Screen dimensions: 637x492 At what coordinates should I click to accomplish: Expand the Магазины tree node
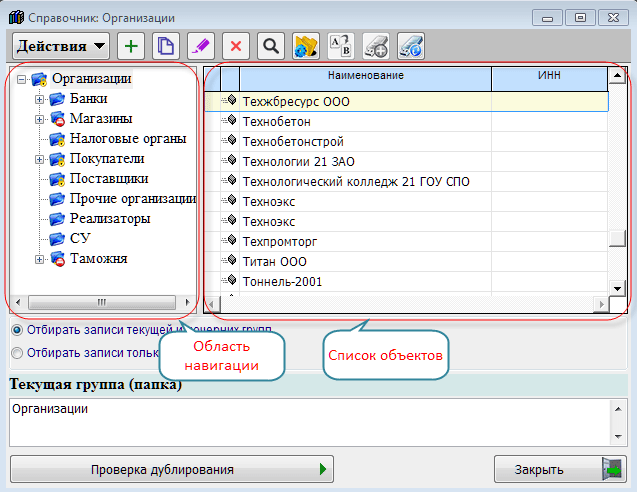[x=39, y=119]
